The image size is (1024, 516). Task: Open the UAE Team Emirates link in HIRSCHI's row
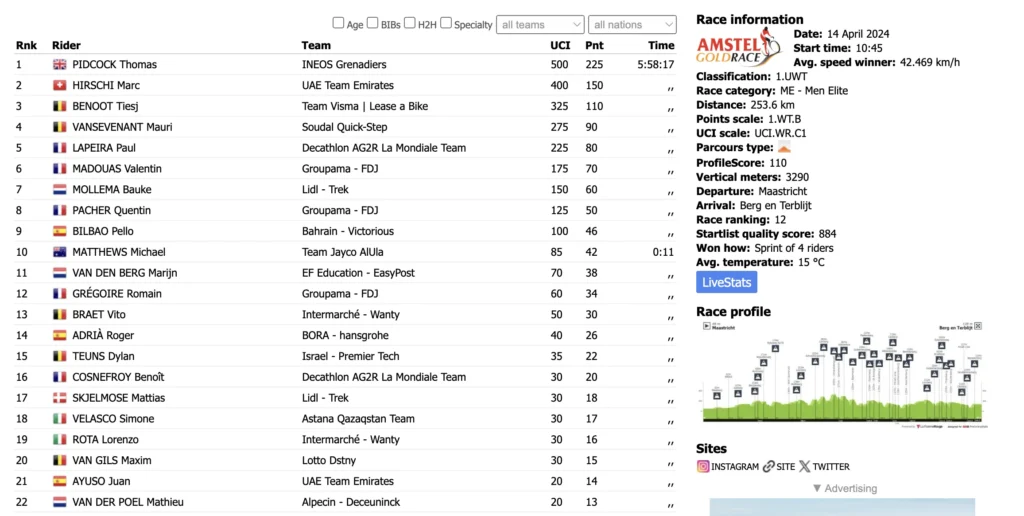pyautogui.click(x=347, y=86)
